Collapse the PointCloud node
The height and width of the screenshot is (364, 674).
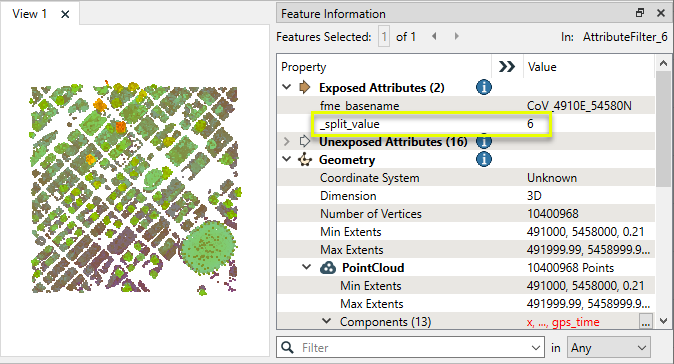click(x=306, y=267)
